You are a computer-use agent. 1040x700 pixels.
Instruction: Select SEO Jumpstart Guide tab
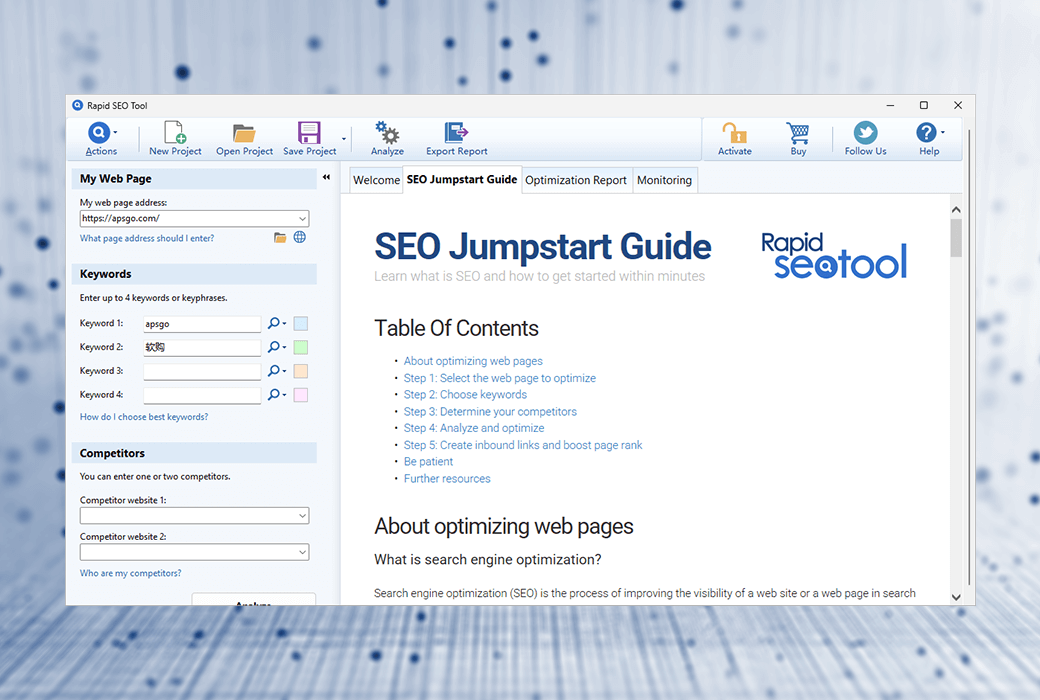(x=462, y=180)
